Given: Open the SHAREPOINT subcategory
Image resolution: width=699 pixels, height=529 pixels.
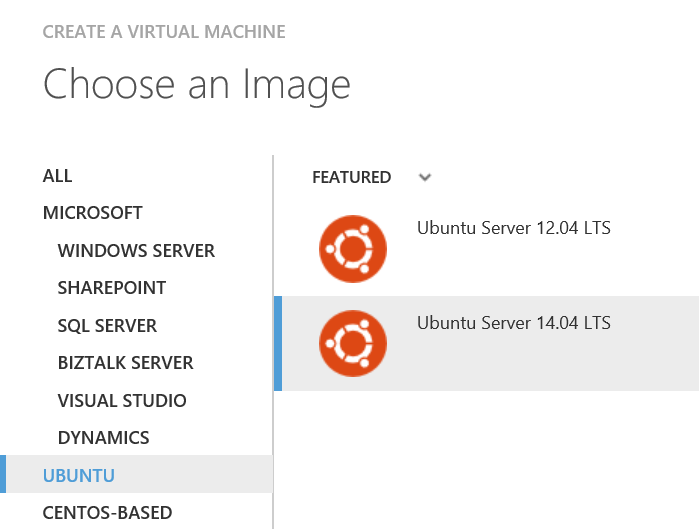Looking at the screenshot, I should [112, 288].
